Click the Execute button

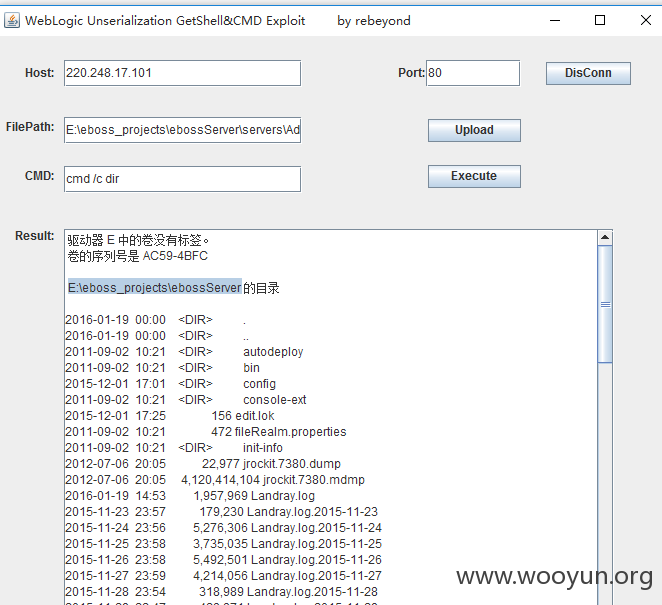pyautogui.click(x=474, y=176)
